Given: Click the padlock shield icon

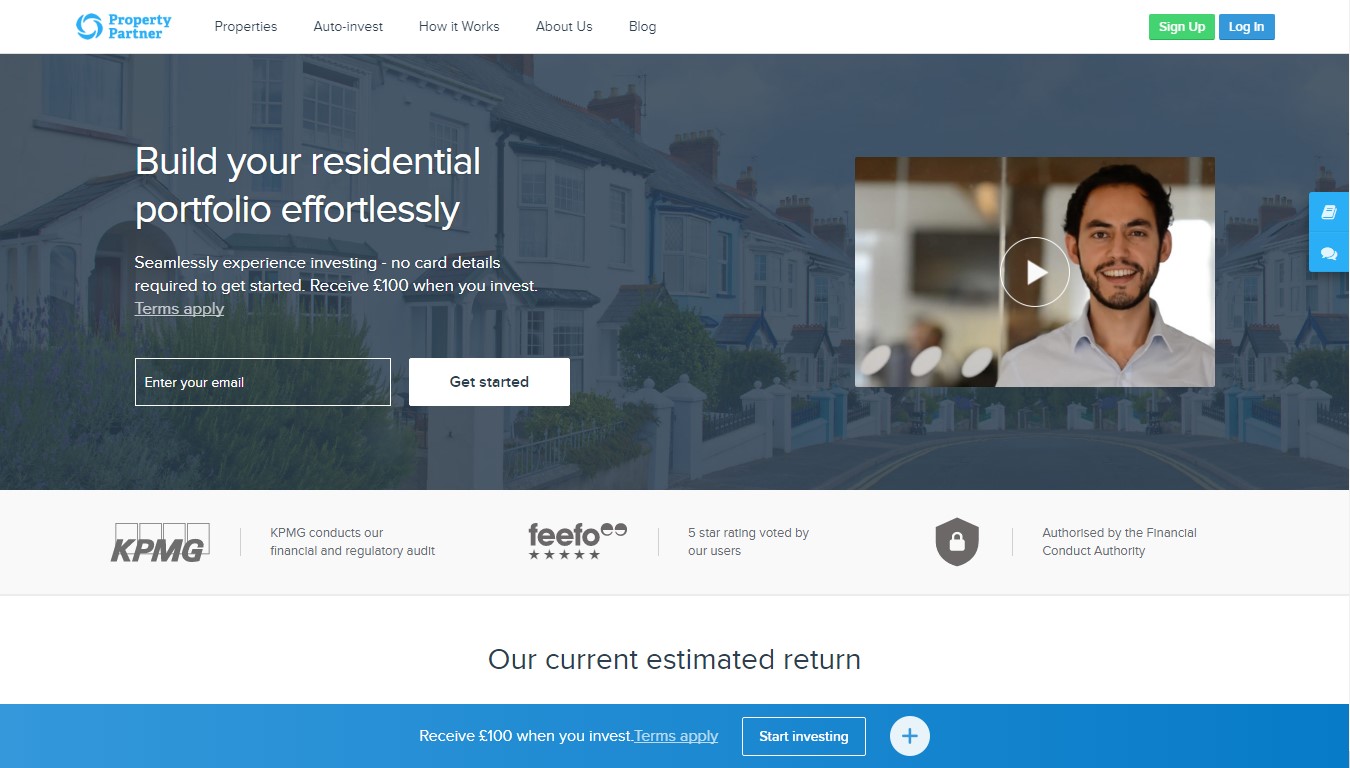Looking at the screenshot, I should pos(957,542).
